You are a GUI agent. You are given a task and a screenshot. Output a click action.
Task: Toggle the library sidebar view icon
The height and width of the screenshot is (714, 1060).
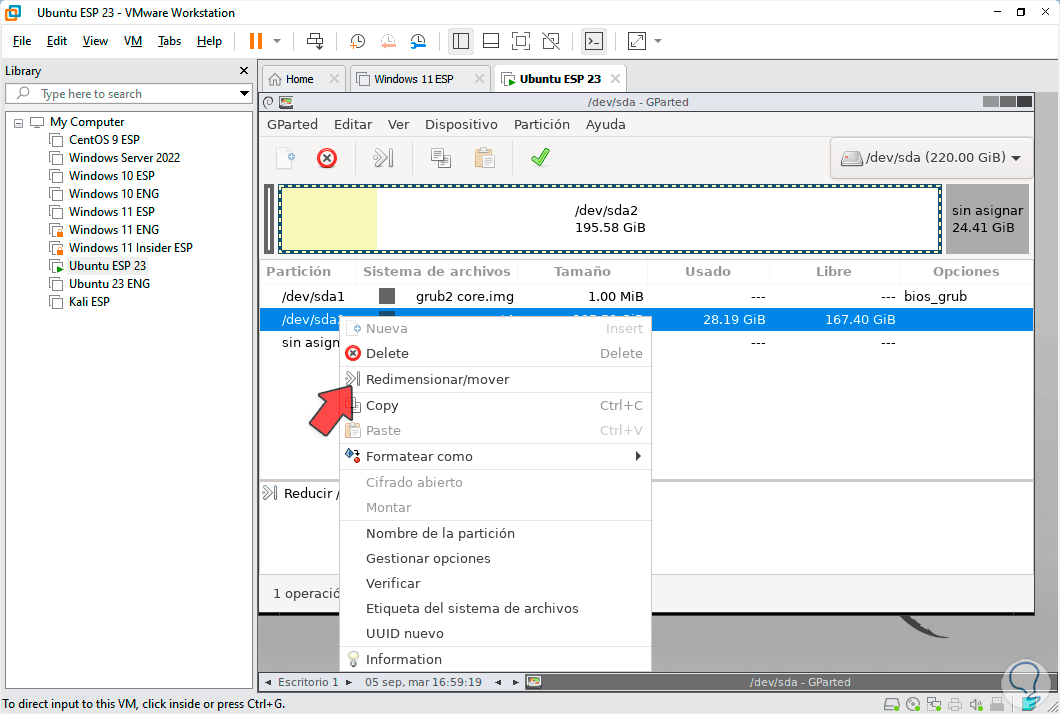(460, 41)
